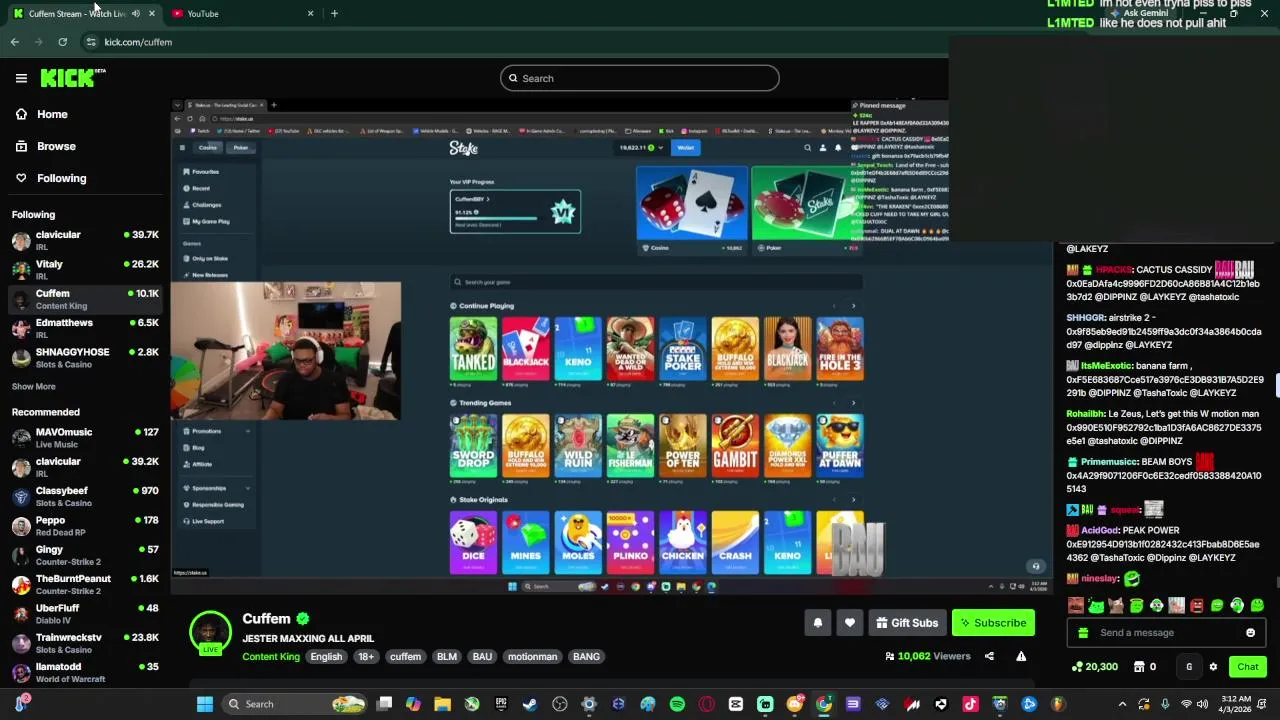Screen dimensions: 1280x720
Task: Open TheBurntPeanut channel
Action: [84, 584]
